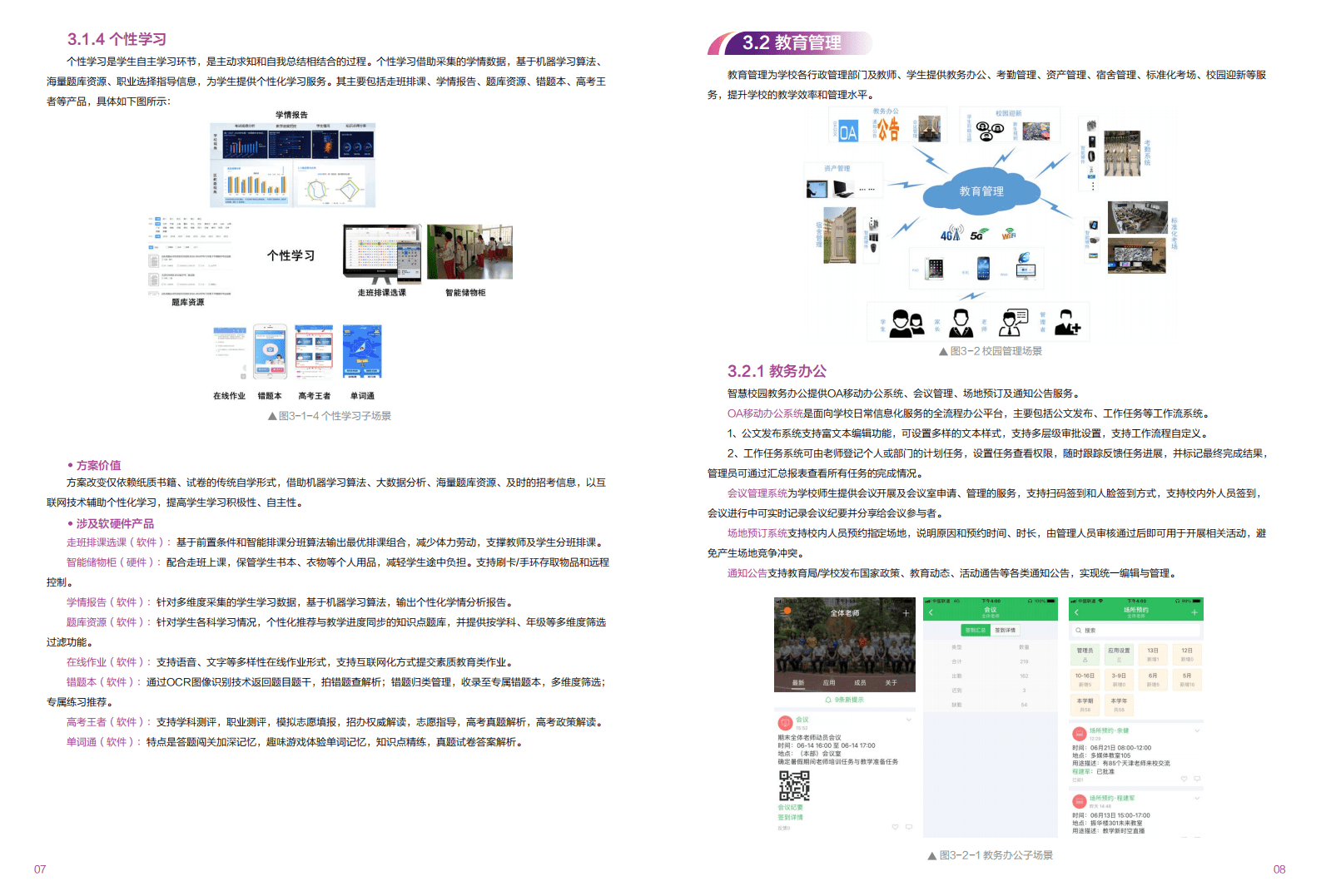Click the 家长 parent silhouette icon
This screenshot has width=1321, height=896.
[x=961, y=323]
